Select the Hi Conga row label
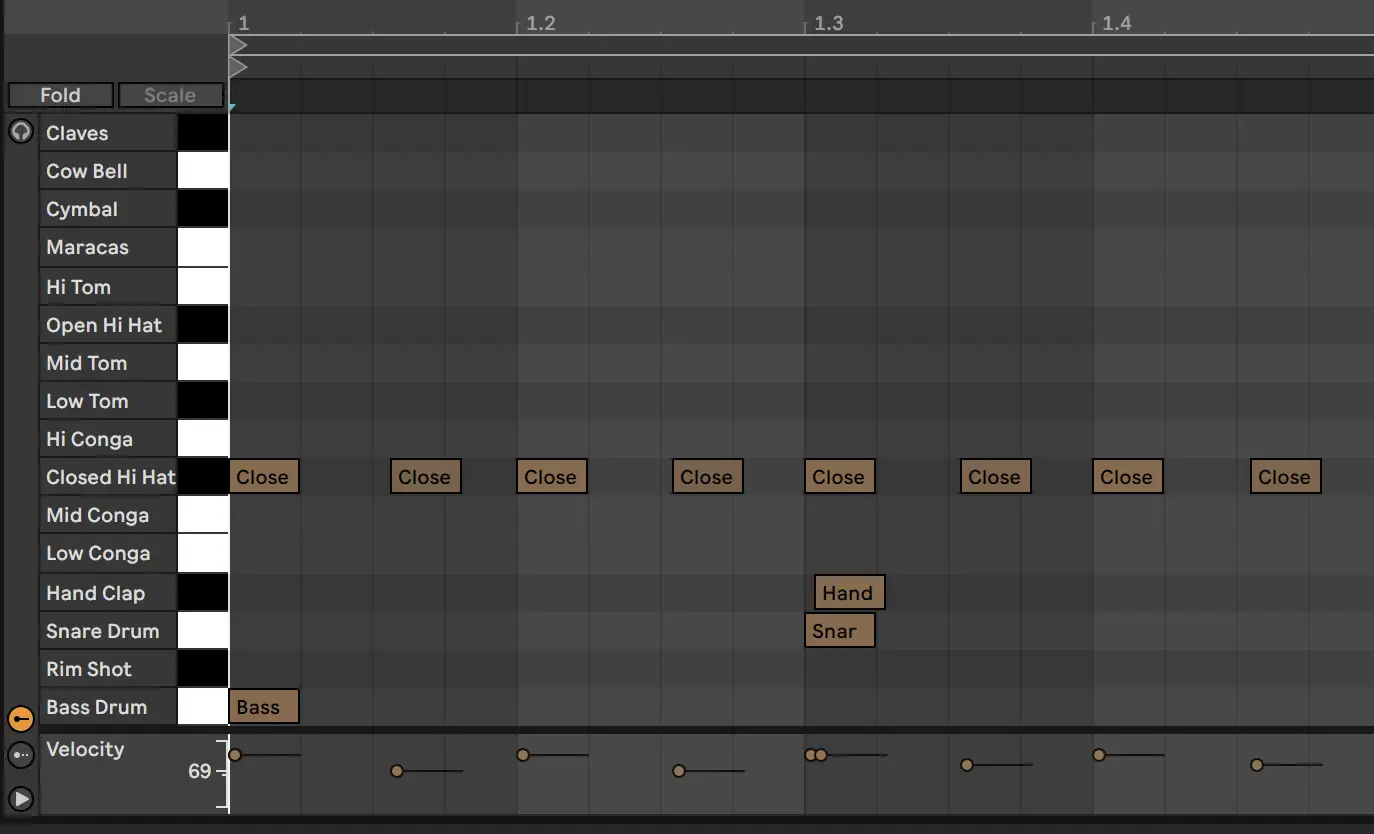The image size is (1374, 834). [x=88, y=439]
